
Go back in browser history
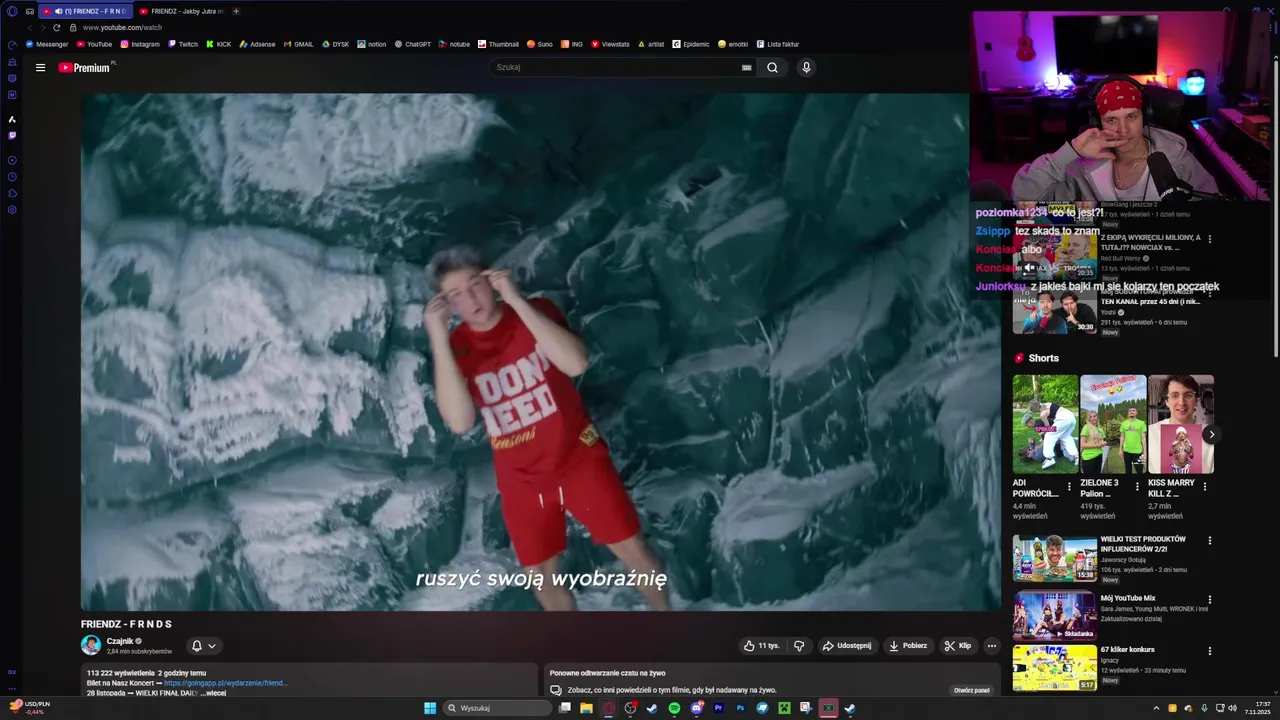coord(29,27)
